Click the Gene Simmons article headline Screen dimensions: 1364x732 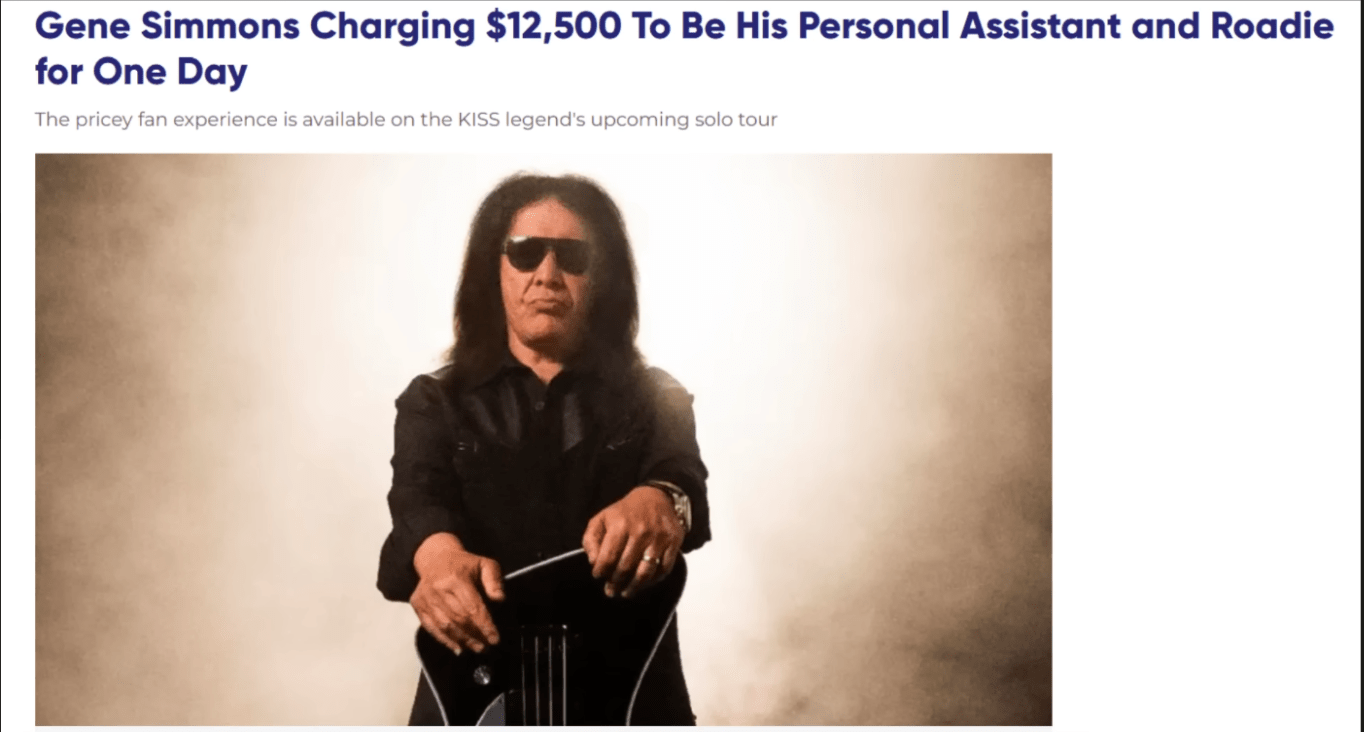684,49
